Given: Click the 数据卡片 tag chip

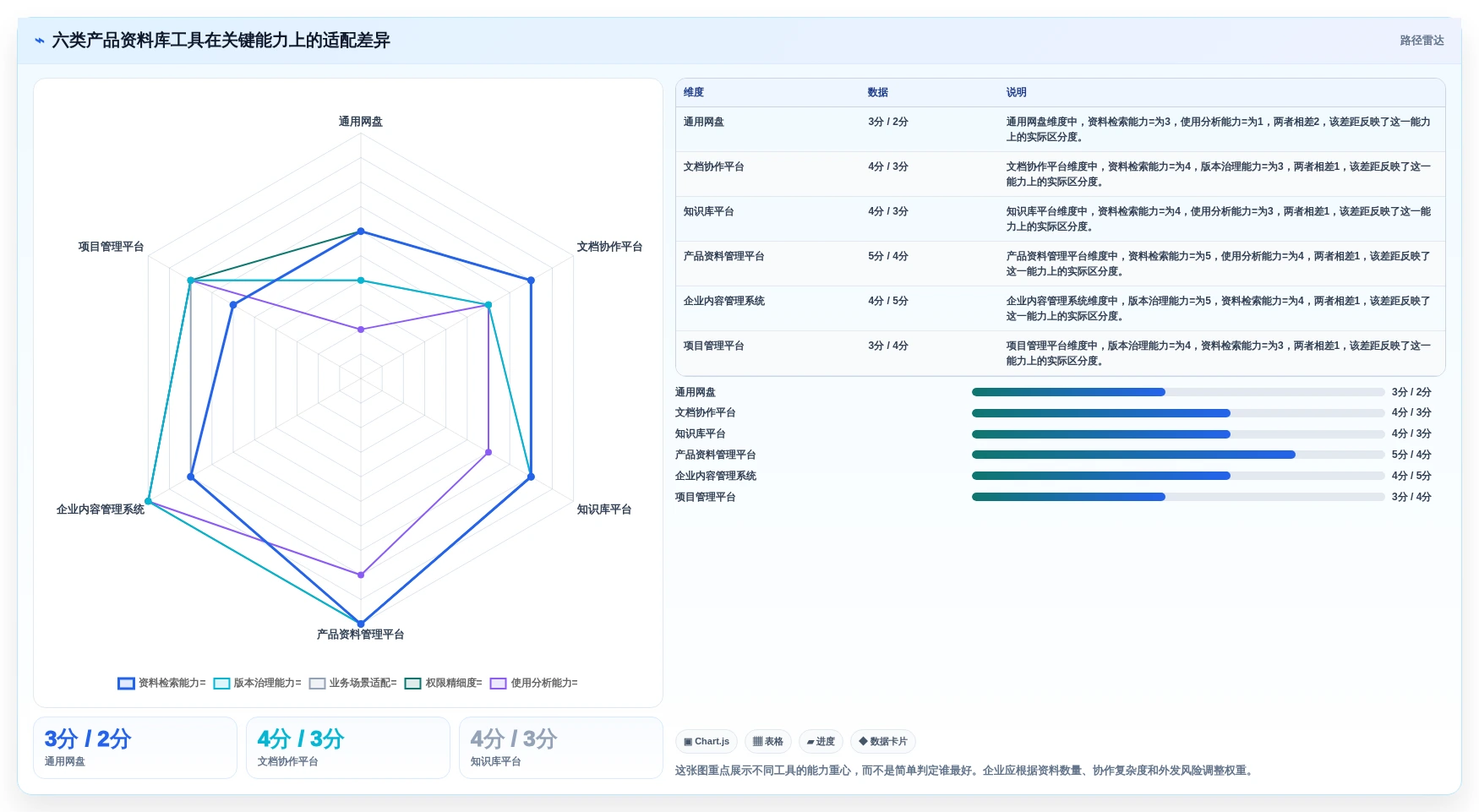Looking at the screenshot, I should [x=883, y=742].
